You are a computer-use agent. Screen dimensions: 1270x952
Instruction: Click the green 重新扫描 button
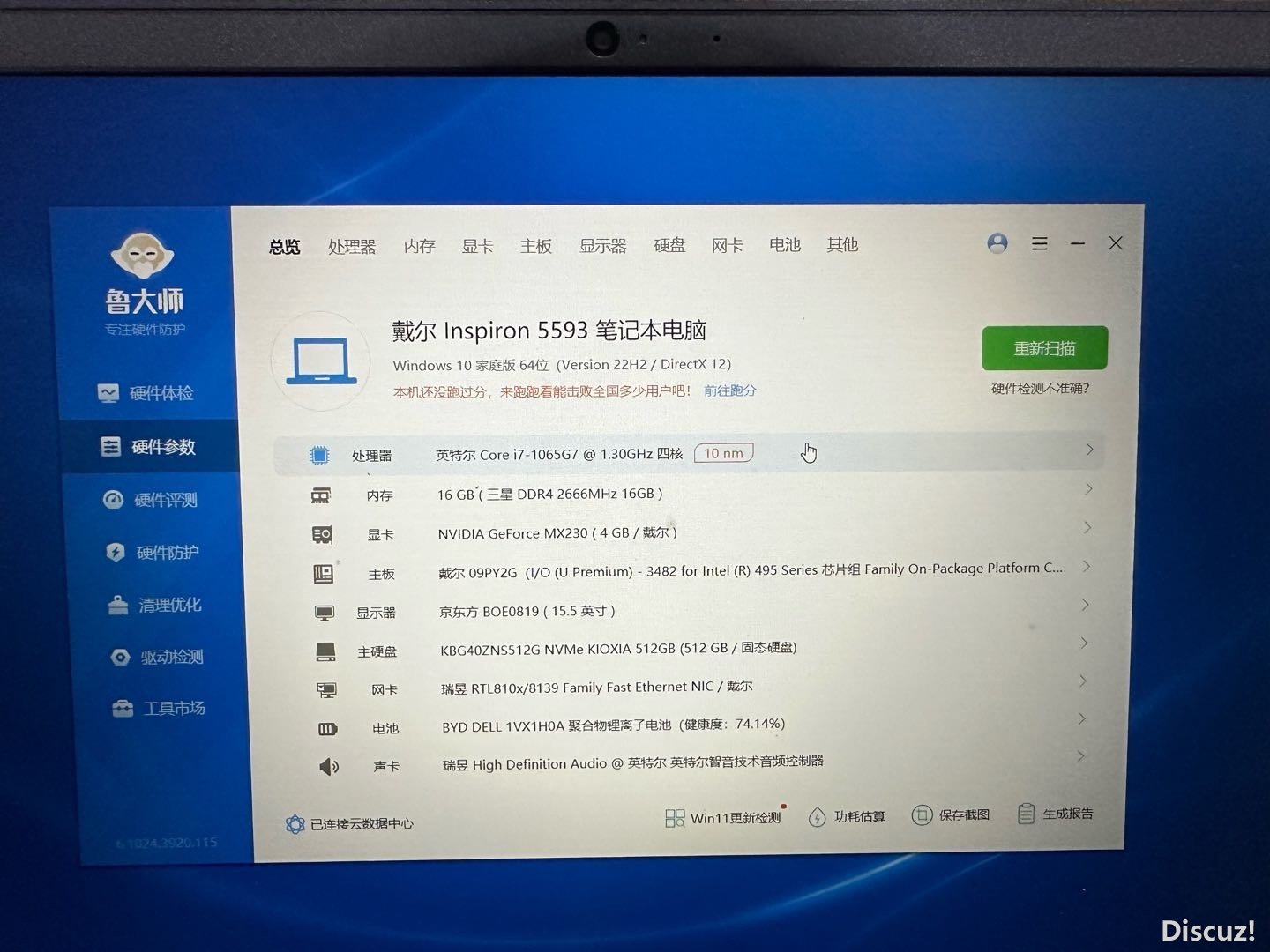tap(1045, 348)
